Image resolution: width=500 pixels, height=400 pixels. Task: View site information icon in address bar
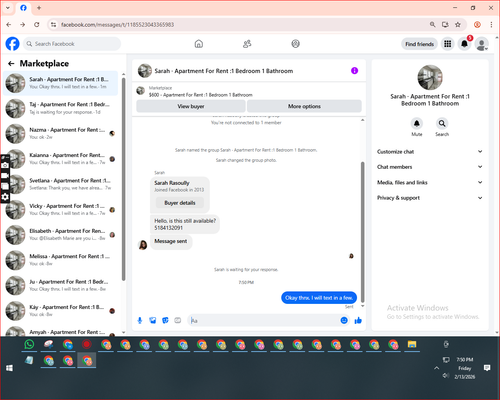coord(53,24)
